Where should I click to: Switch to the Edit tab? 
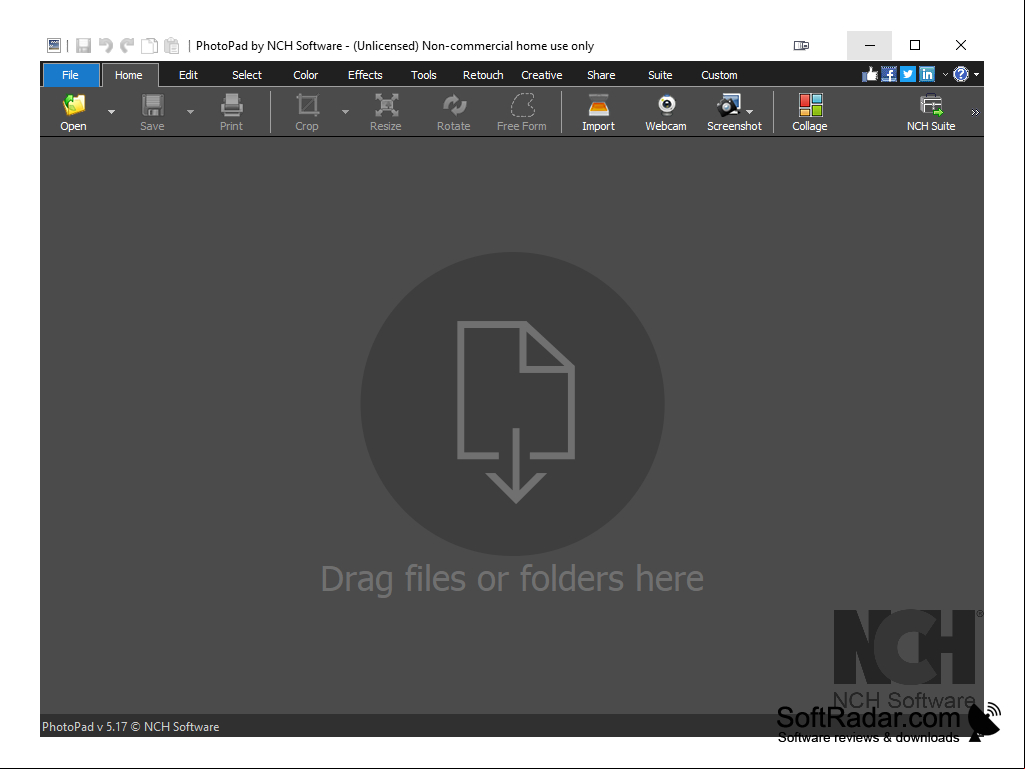point(188,75)
